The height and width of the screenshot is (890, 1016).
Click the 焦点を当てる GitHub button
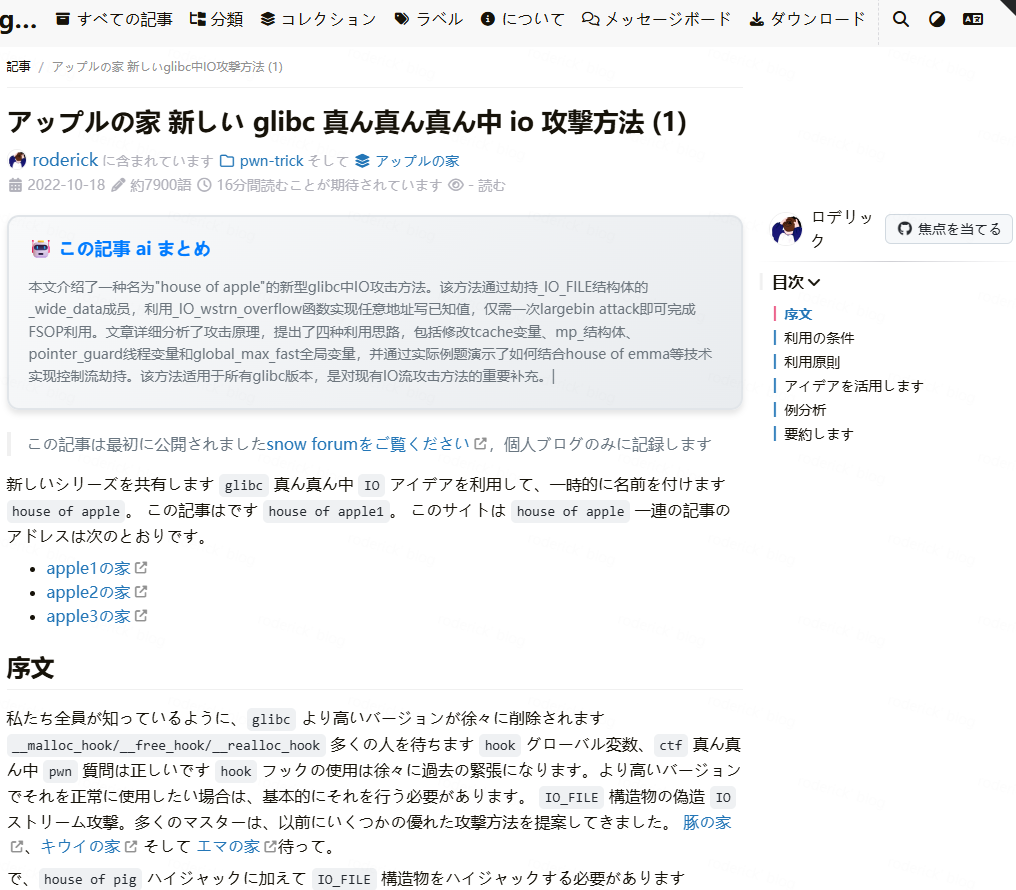(x=948, y=229)
